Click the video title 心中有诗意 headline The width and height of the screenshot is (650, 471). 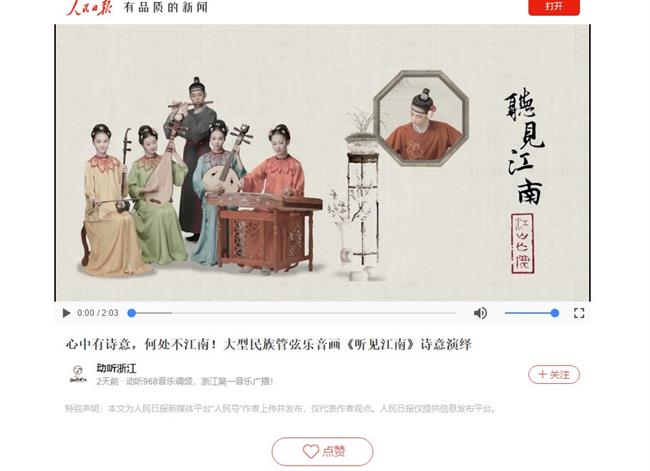click(x=269, y=345)
